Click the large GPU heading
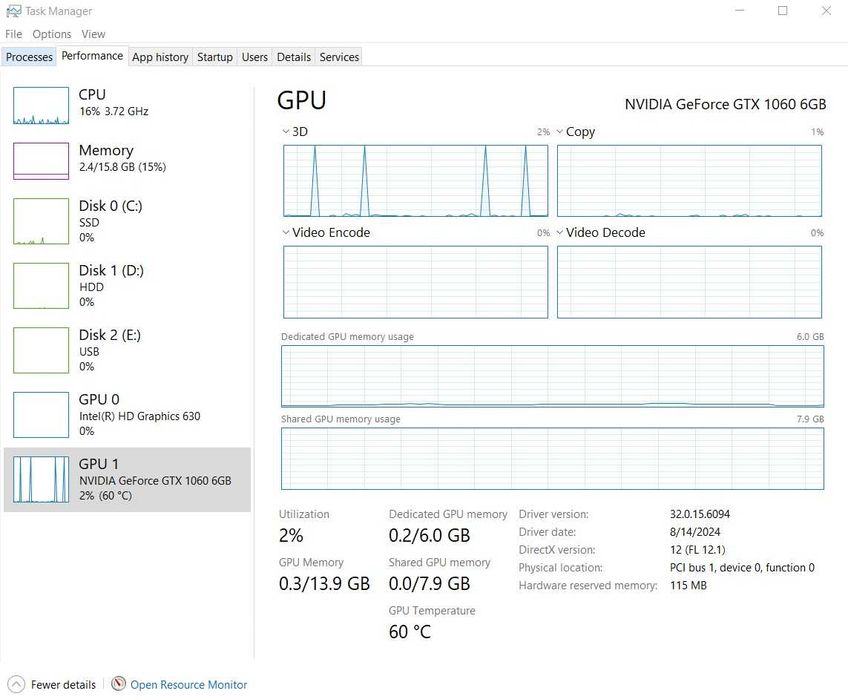The height and width of the screenshot is (700, 848). (x=301, y=101)
